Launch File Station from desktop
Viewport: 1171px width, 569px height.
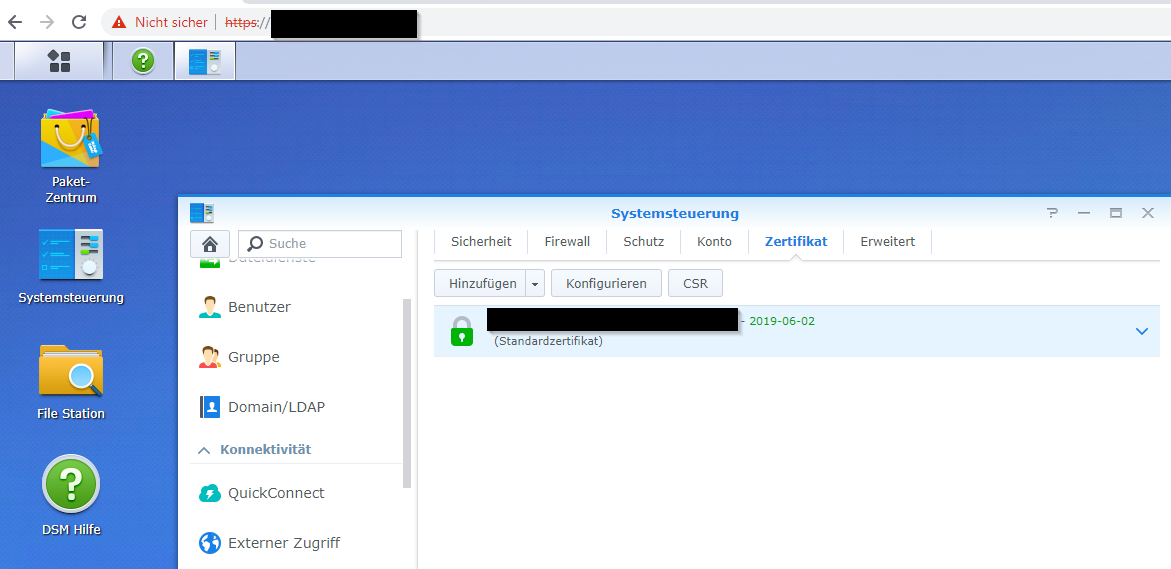click(x=70, y=371)
